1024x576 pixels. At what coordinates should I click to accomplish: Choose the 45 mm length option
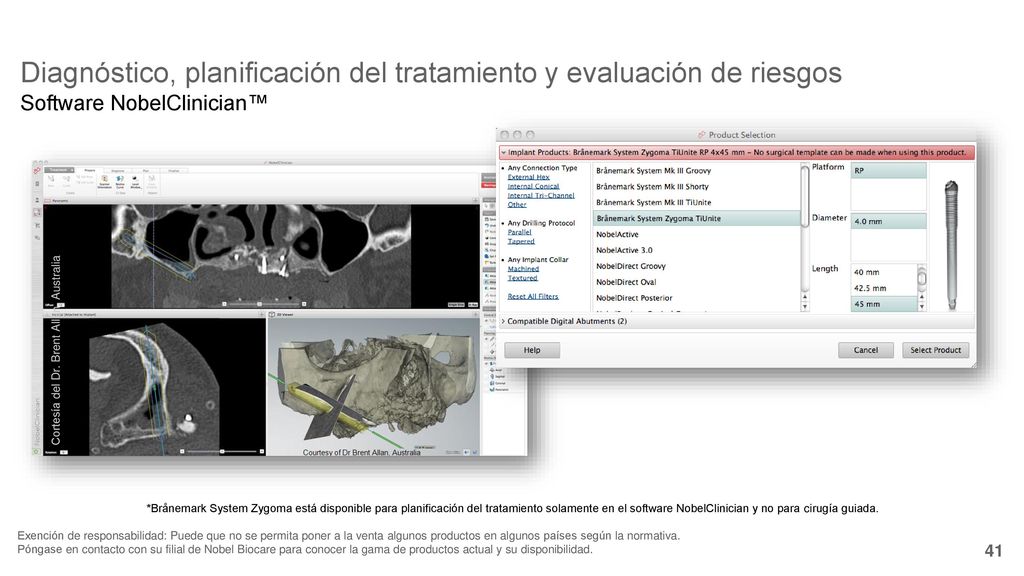(884, 304)
